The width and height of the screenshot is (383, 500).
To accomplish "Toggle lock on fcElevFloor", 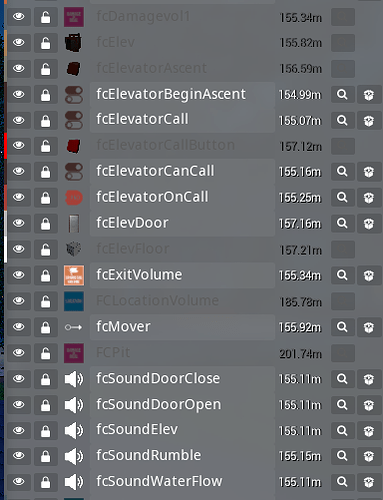I will 46,249.
